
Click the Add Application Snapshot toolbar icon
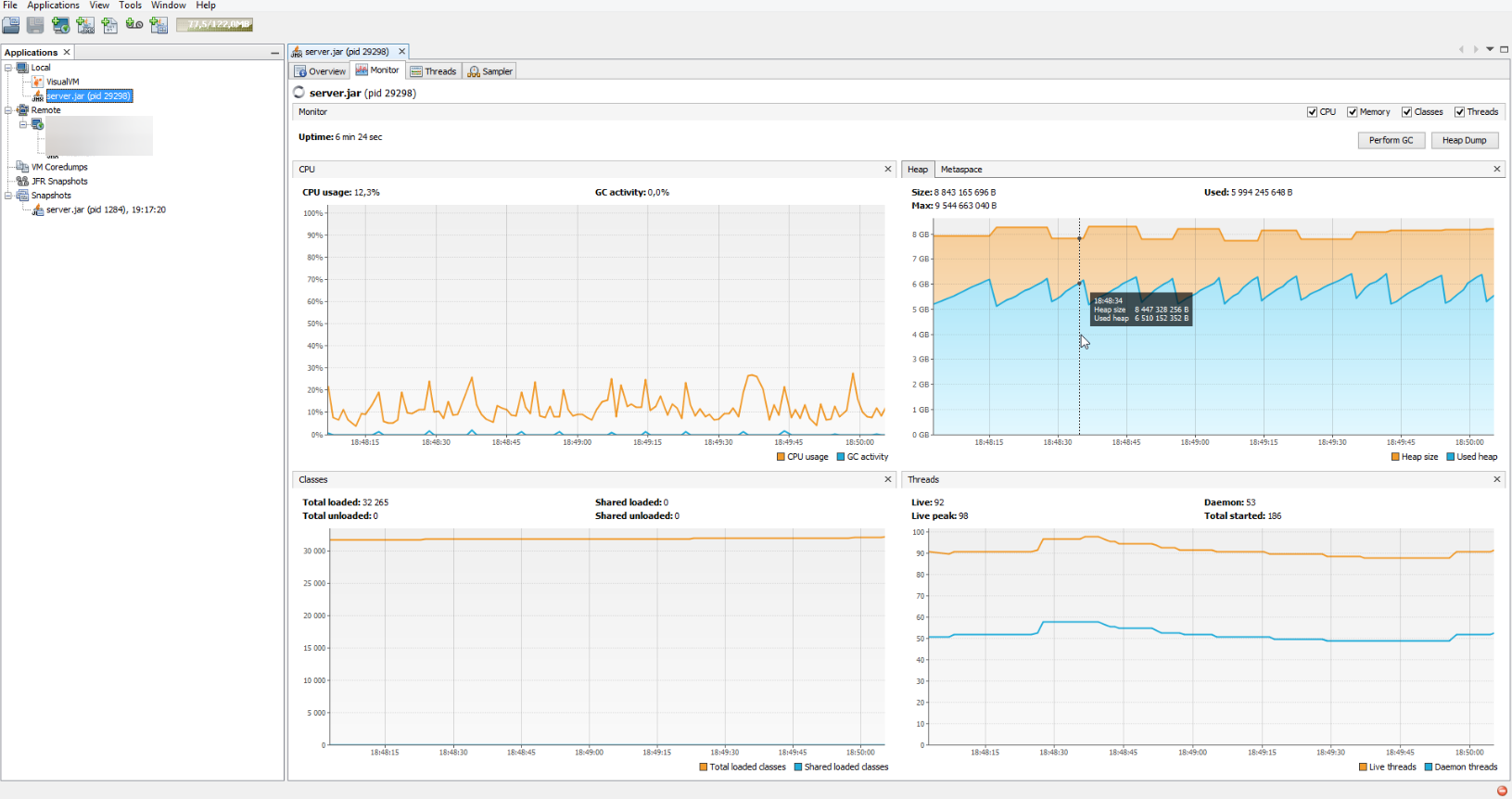(x=159, y=25)
